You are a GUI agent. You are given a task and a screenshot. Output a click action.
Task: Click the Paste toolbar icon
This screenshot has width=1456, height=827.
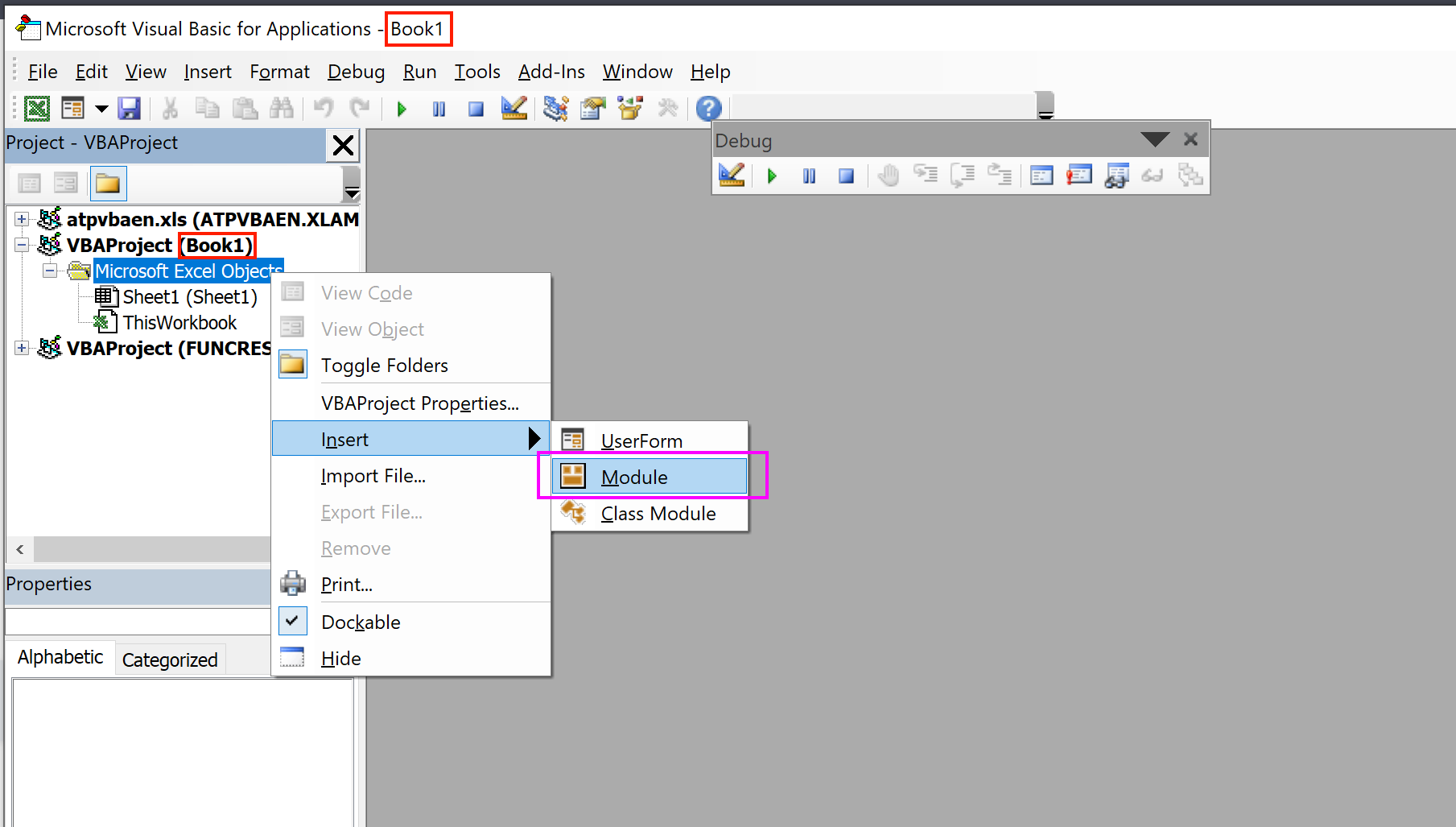click(x=245, y=108)
